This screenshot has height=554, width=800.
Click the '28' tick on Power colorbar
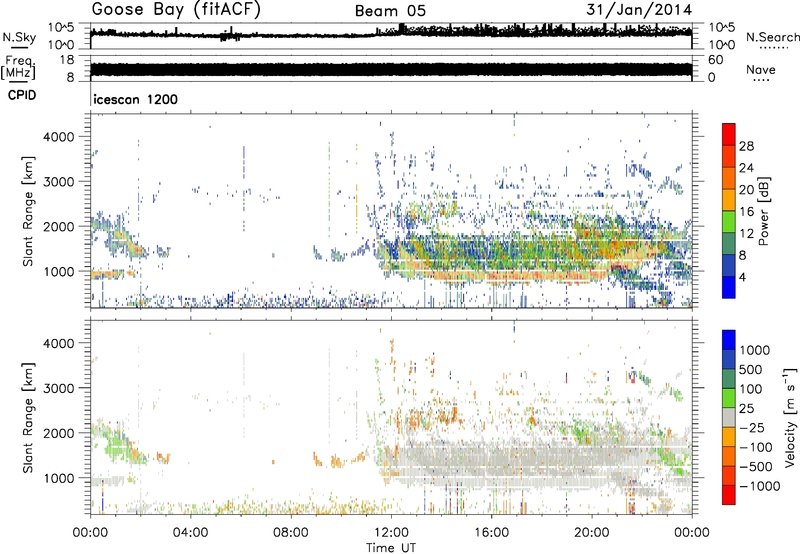746,146
